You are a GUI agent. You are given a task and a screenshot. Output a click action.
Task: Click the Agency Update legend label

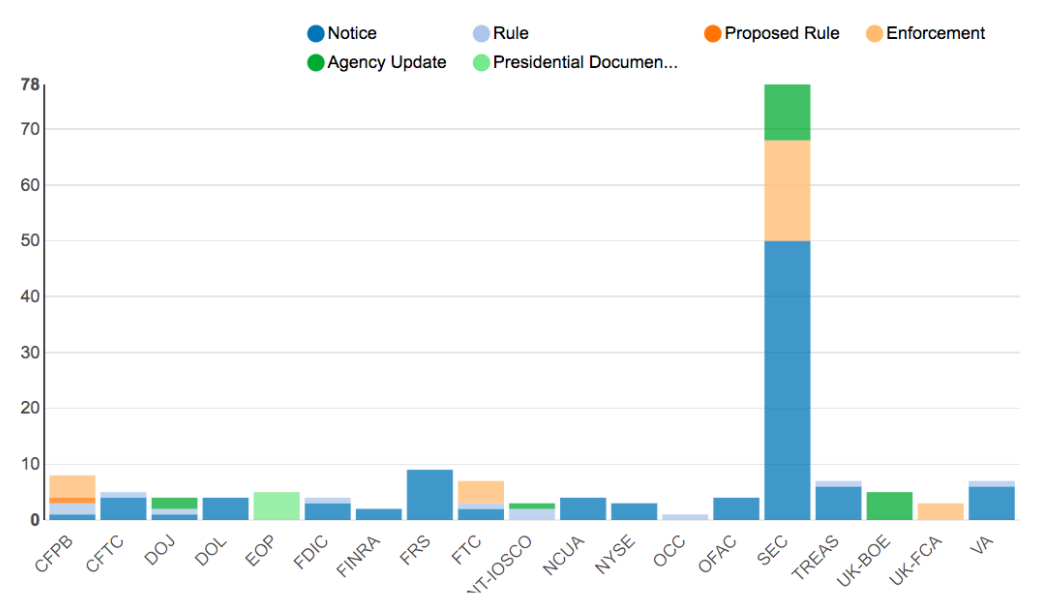(386, 63)
